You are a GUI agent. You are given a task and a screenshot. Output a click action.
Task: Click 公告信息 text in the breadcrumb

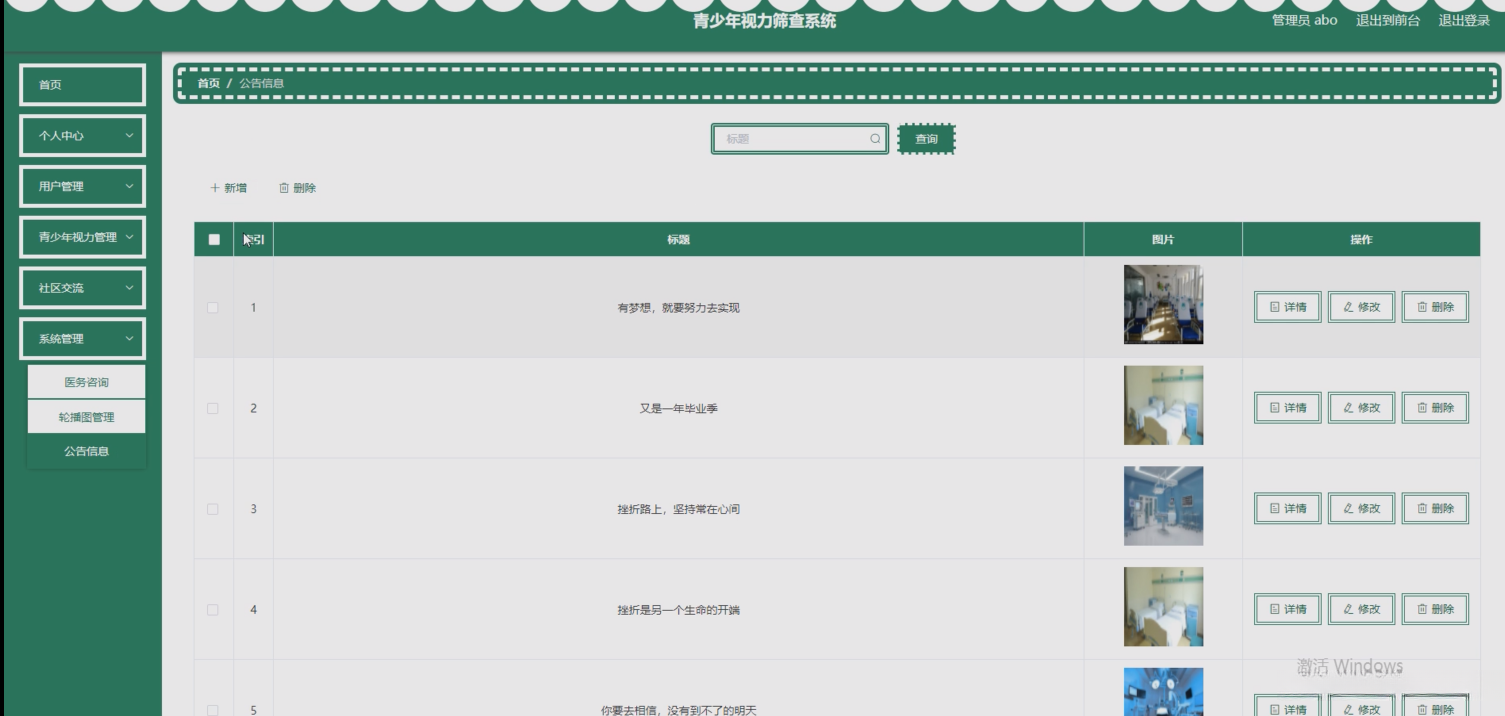pyautogui.click(x=261, y=83)
